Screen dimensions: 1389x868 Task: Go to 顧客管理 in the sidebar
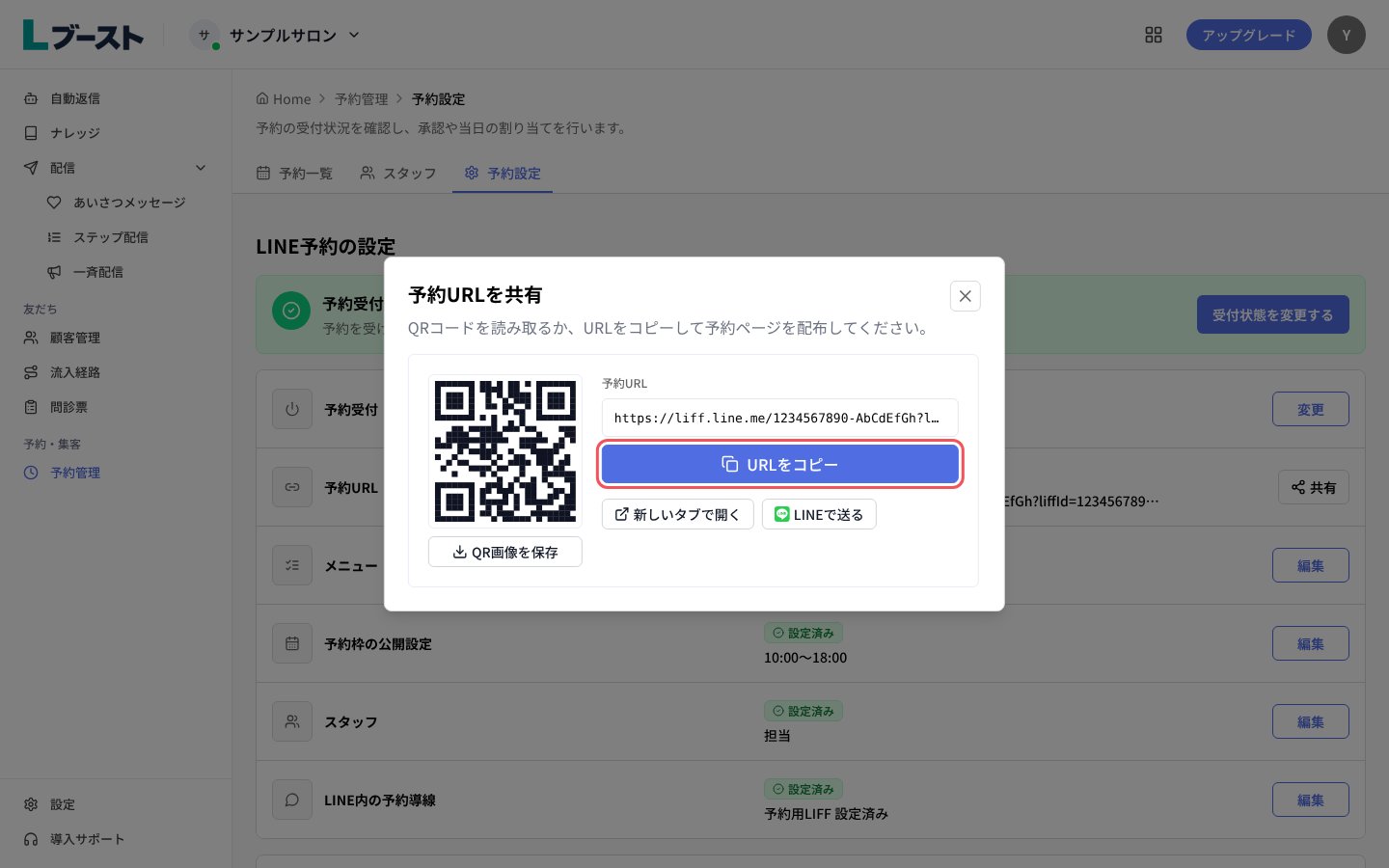click(x=116, y=338)
